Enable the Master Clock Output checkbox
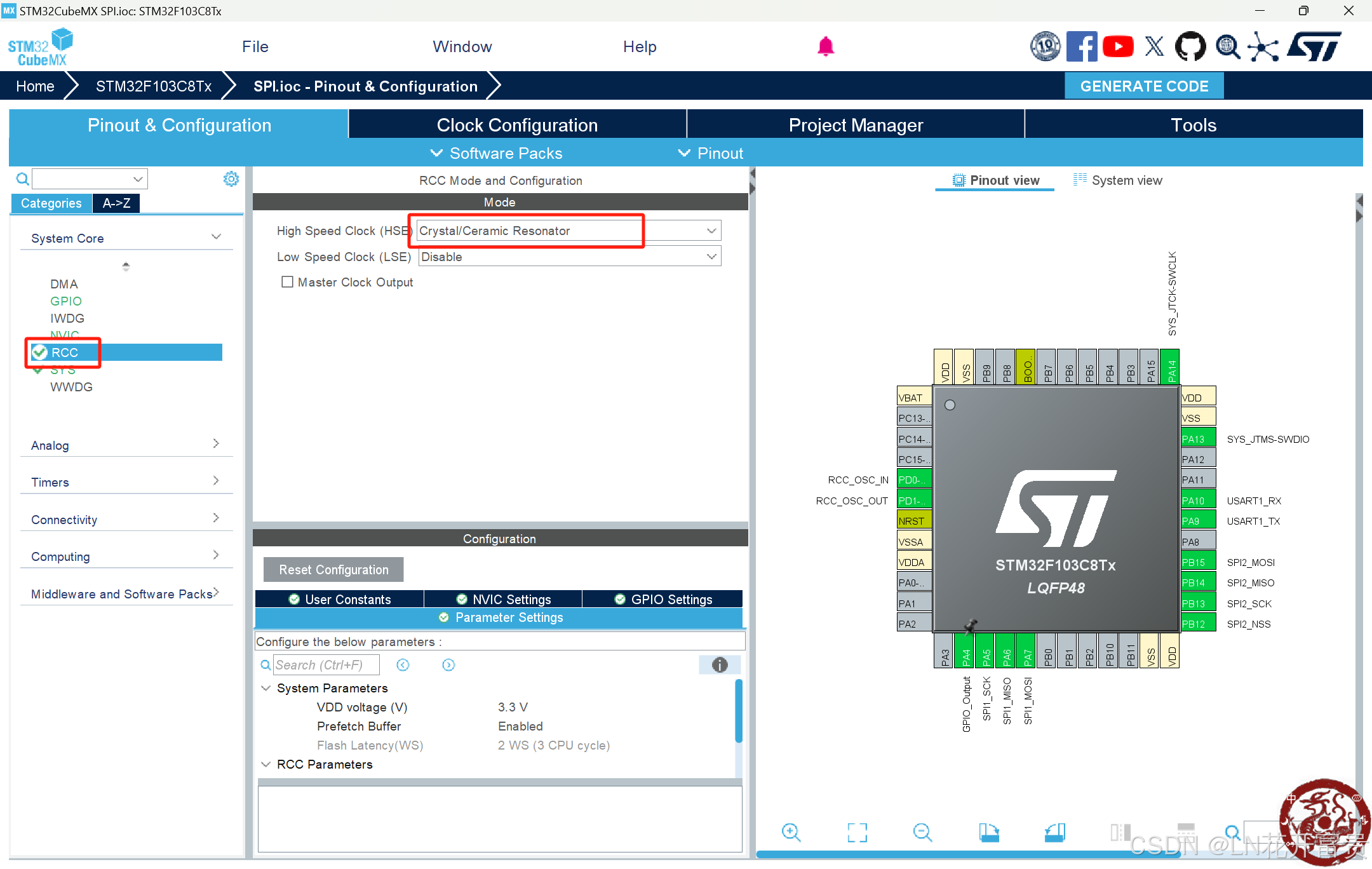The width and height of the screenshot is (1372, 869). [288, 282]
